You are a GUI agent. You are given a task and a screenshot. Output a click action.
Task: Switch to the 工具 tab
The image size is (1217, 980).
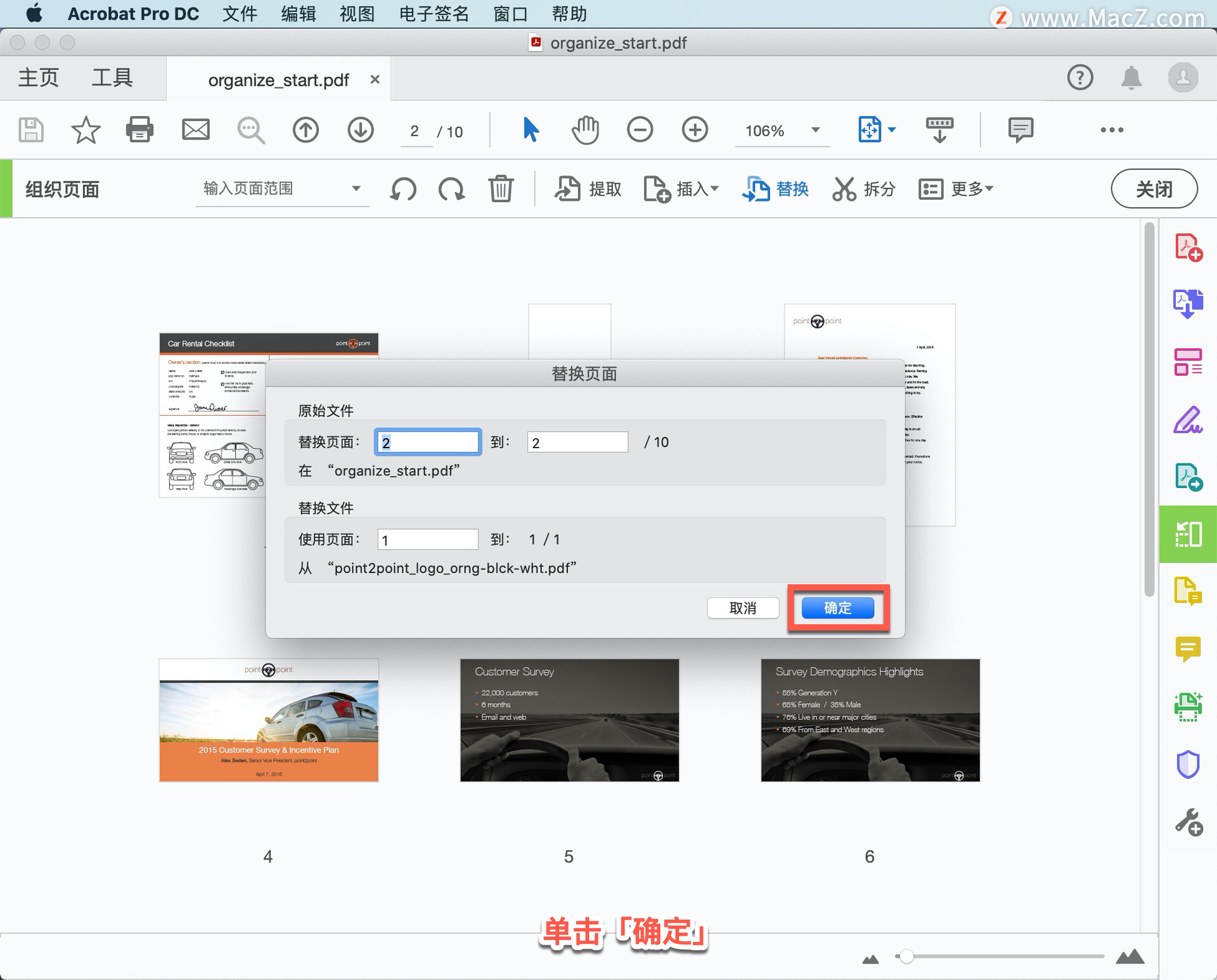pos(112,78)
